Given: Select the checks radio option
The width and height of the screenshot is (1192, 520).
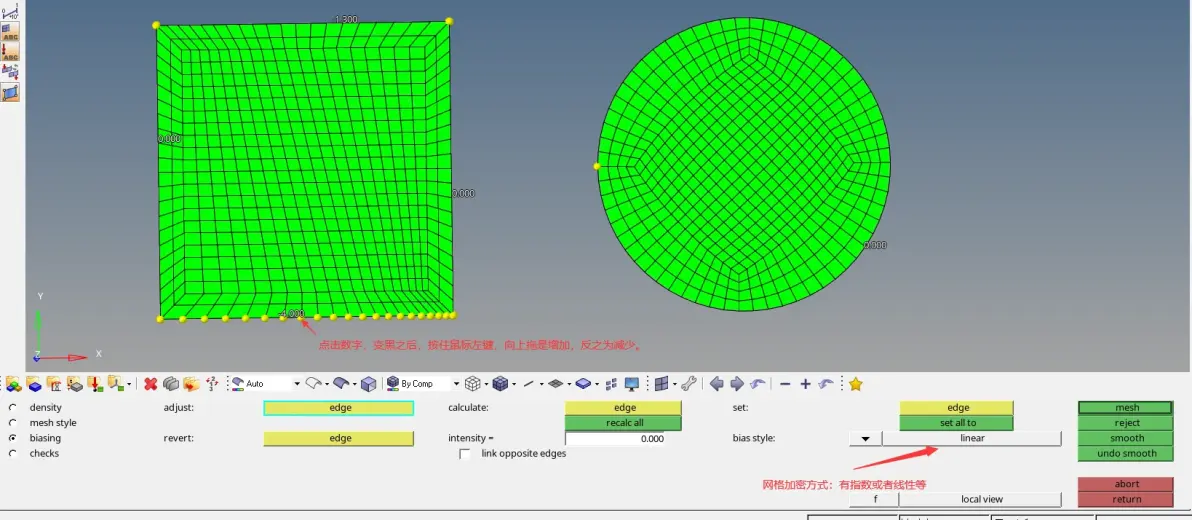Looking at the screenshot, I should click(x=12, y=453).
